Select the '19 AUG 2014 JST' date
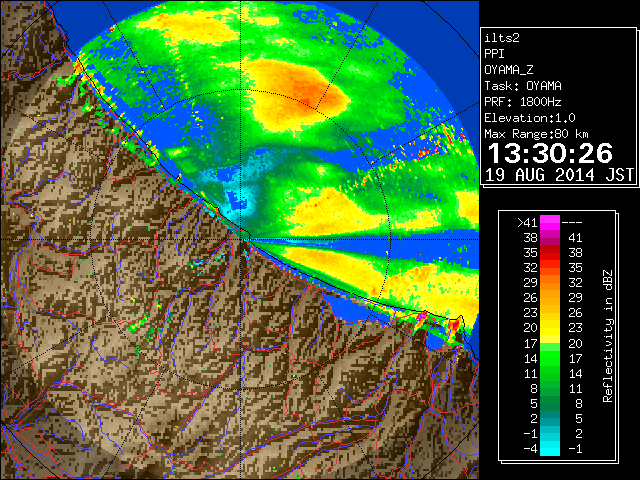The image size is (640, 480). [x=559, y=175]
